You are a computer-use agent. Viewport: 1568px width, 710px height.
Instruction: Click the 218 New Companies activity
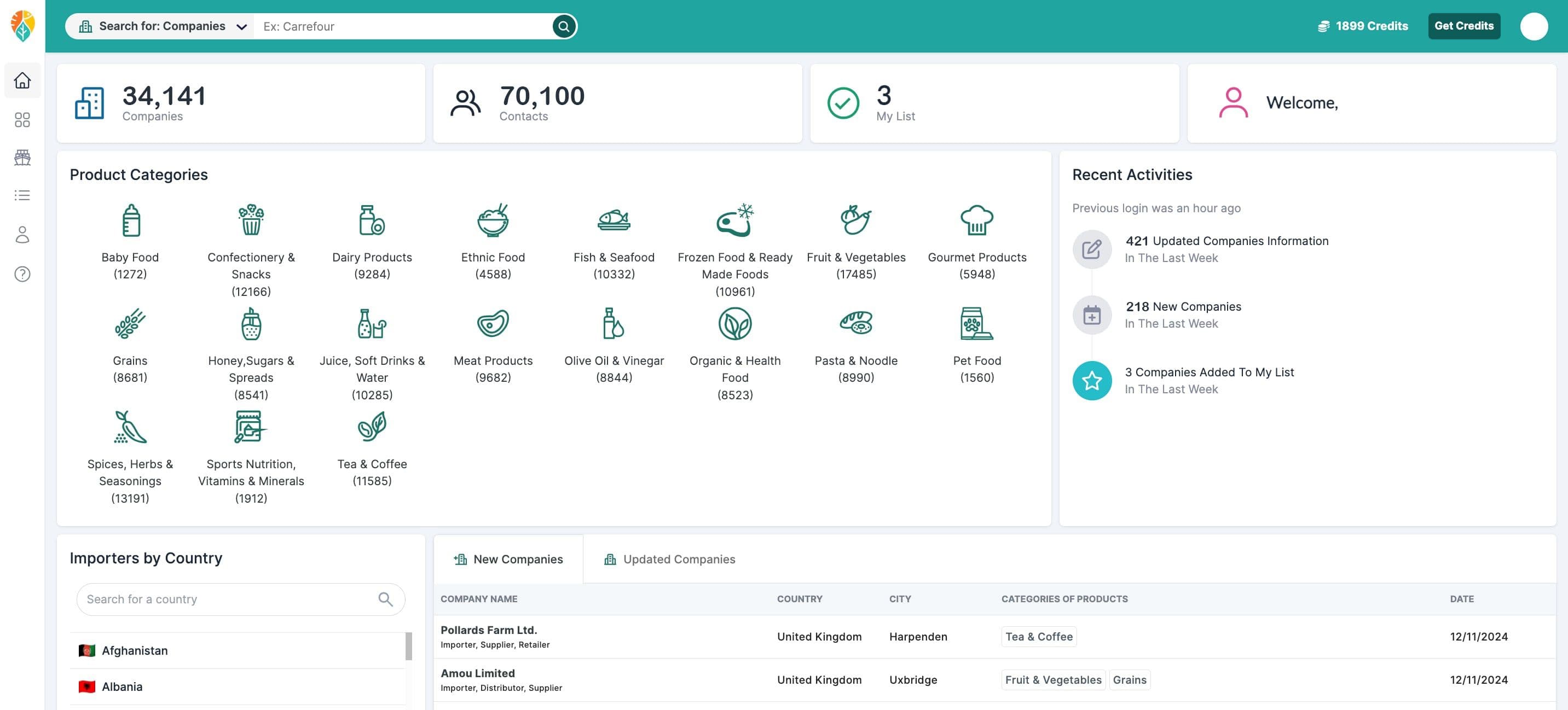point(1183,307)
